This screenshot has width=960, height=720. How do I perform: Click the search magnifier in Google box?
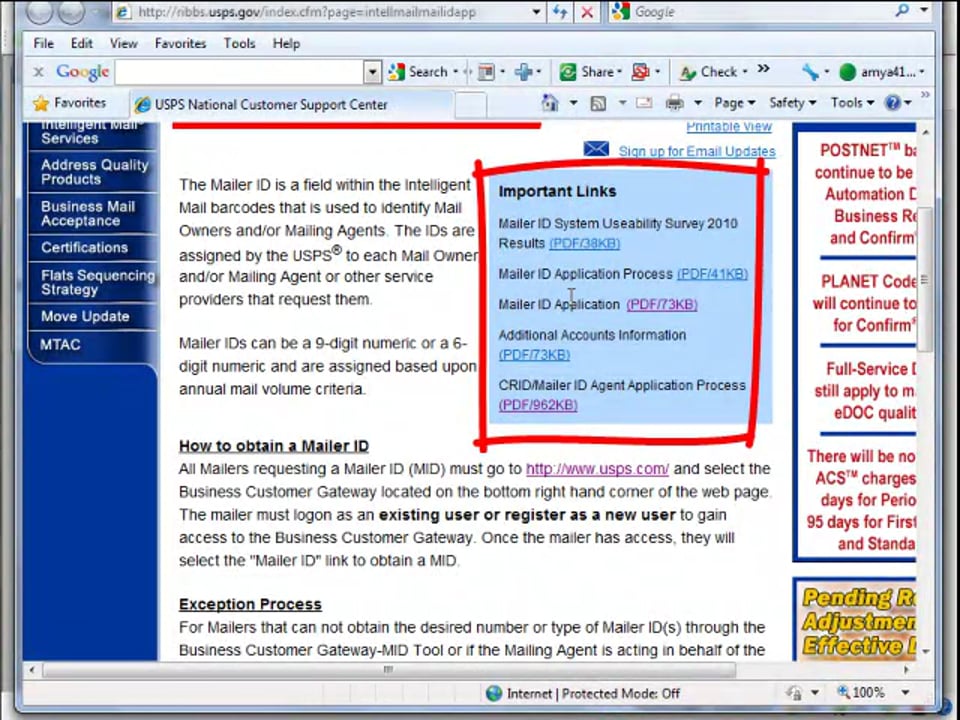902,11
